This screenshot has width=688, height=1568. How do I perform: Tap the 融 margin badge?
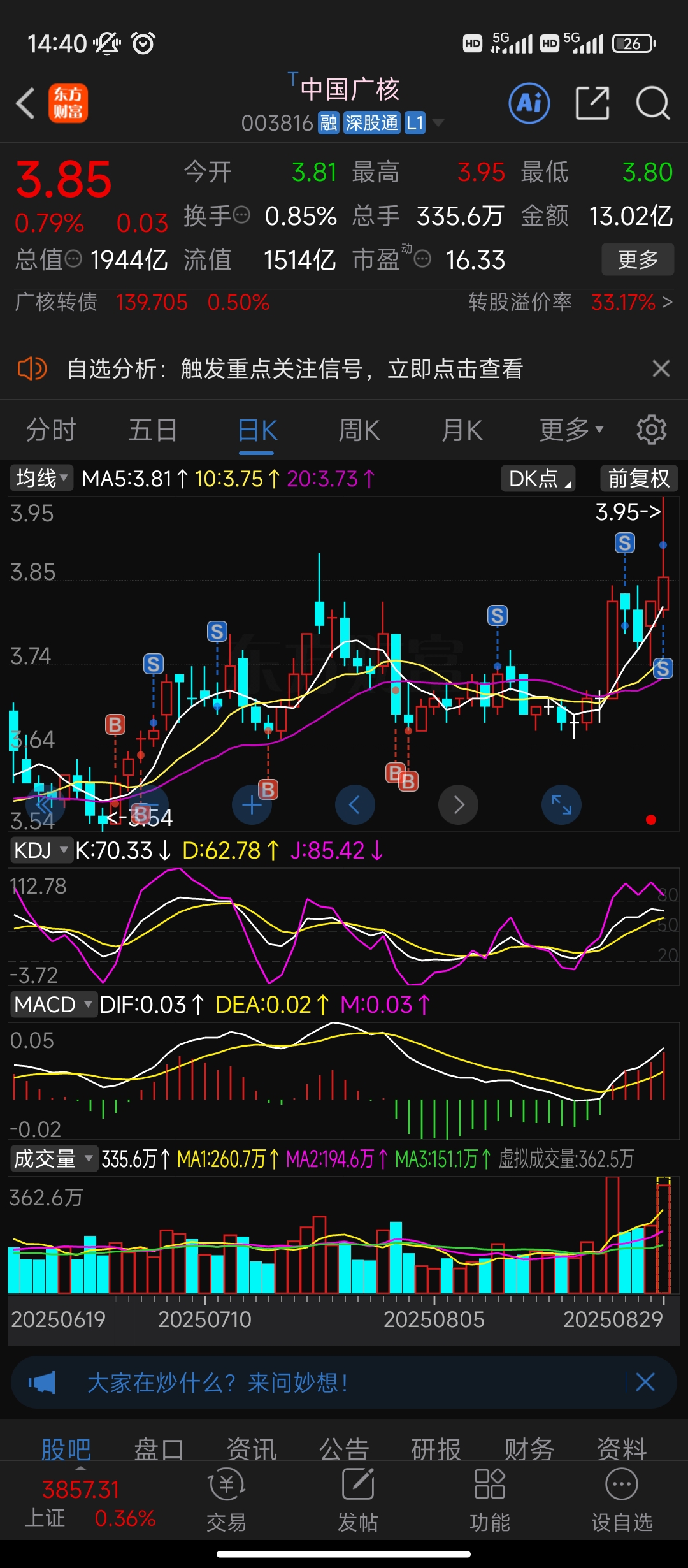(329, 123)
